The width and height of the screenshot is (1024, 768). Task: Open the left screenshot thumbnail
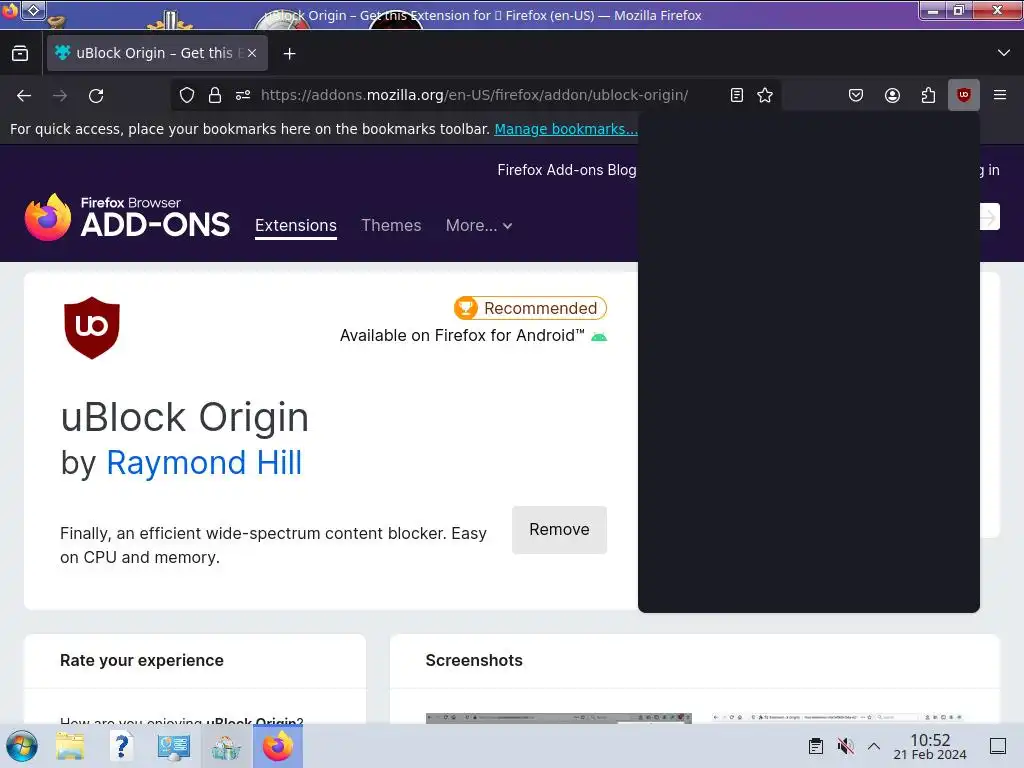pyautogui.click(x=558, y=718)
